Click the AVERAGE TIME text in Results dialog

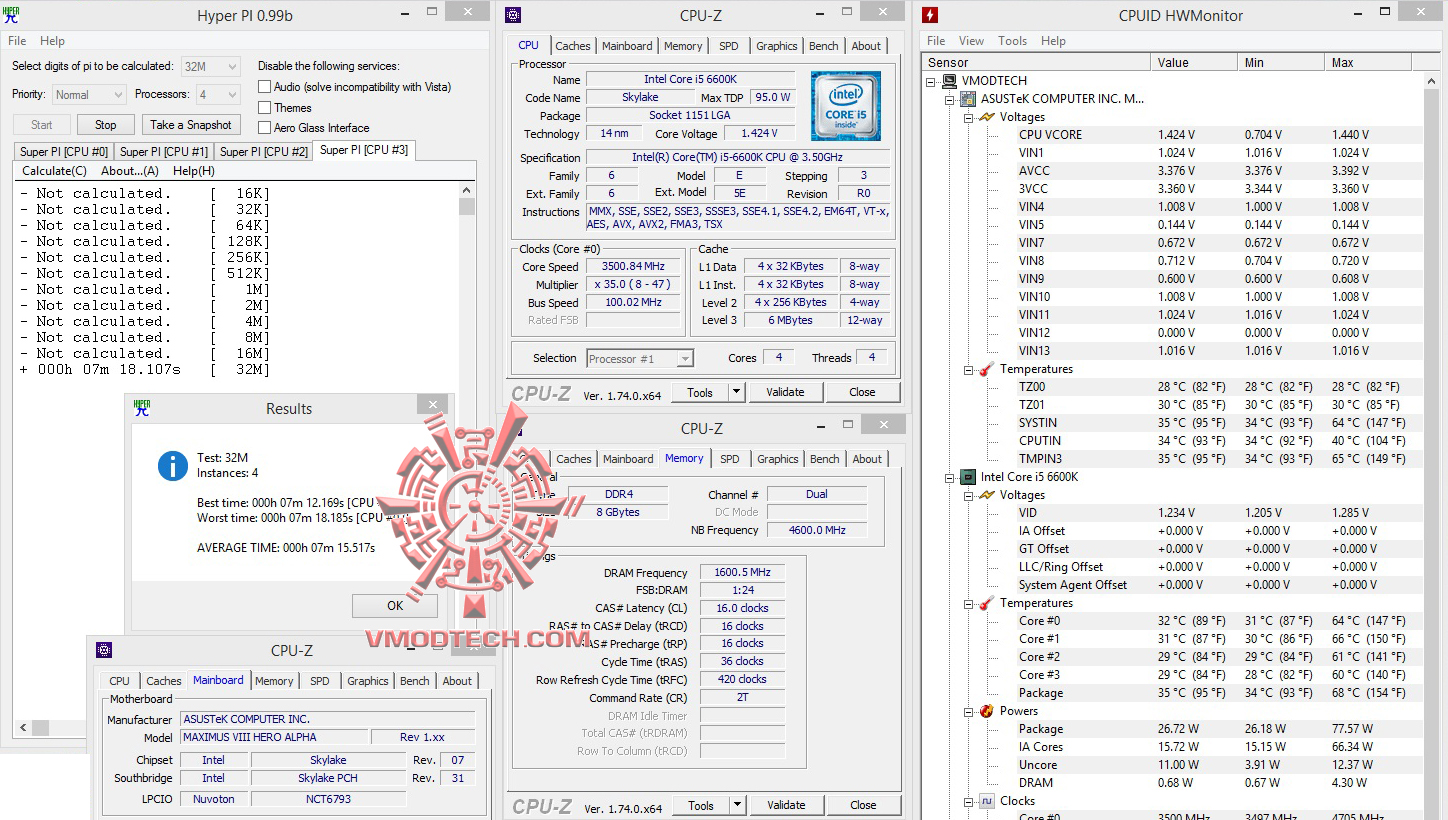coord(286,548)
